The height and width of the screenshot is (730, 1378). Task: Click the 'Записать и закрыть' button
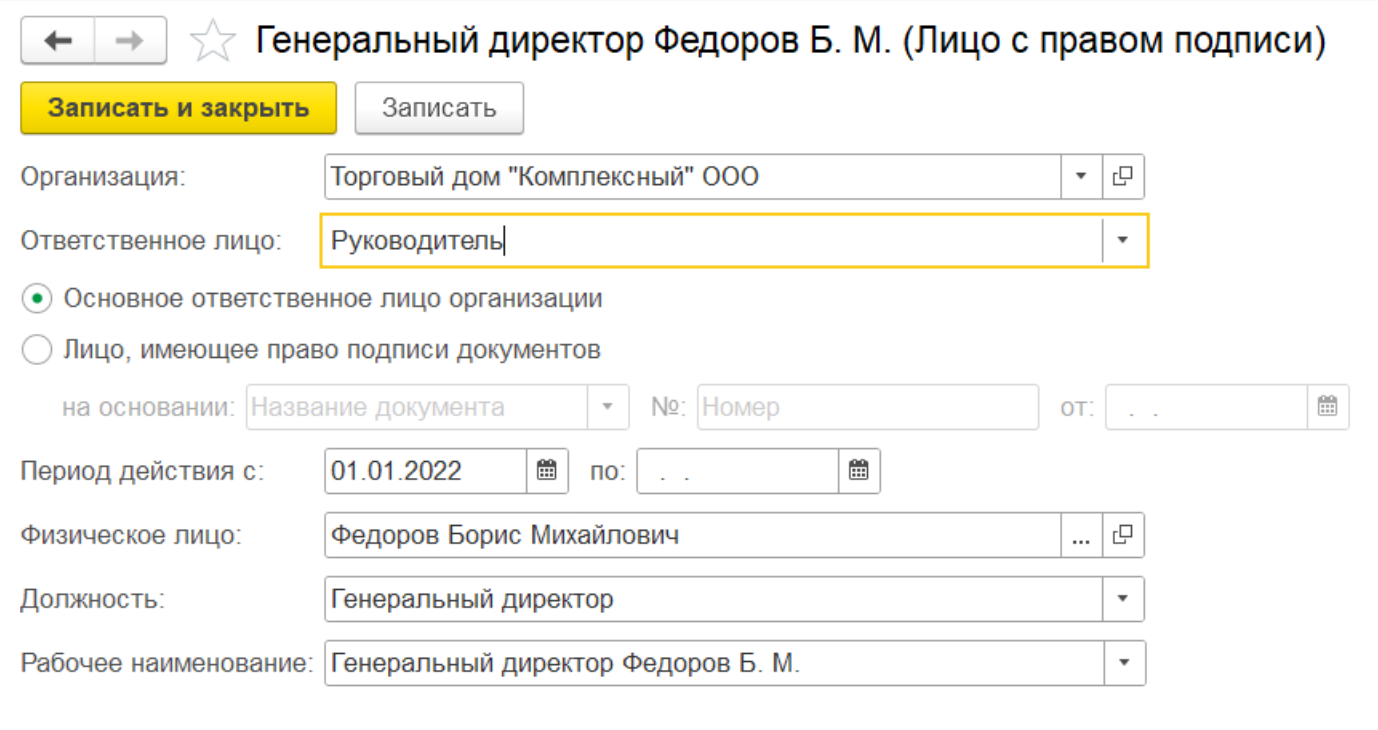pos(178,108)
